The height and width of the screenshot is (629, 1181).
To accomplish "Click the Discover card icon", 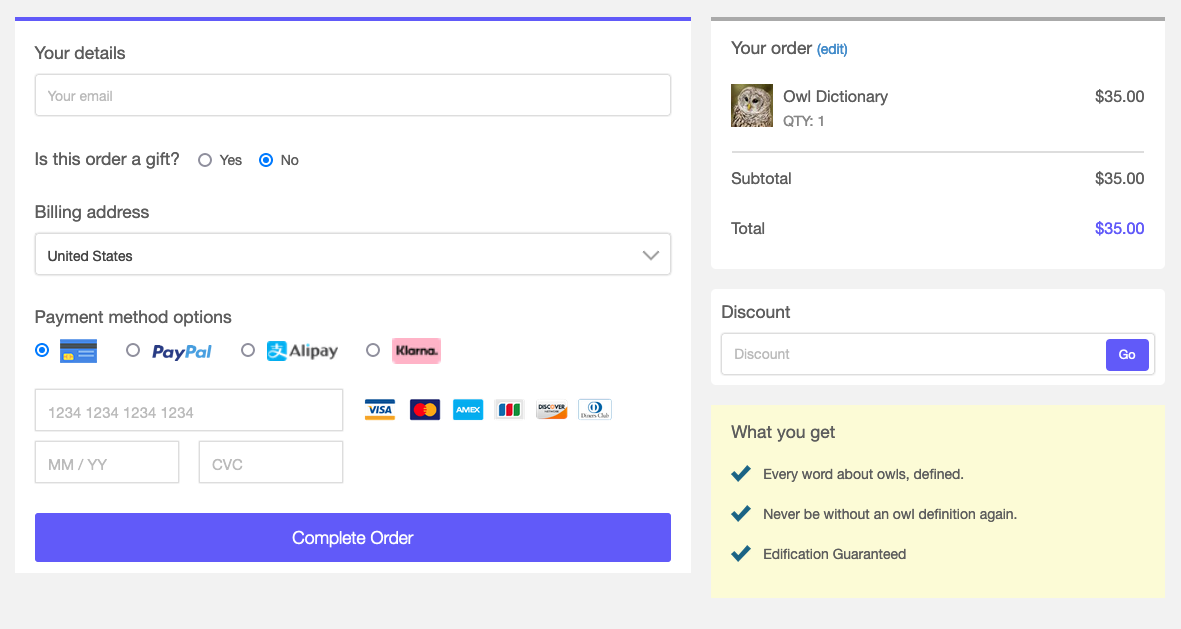I will (552, 410).
